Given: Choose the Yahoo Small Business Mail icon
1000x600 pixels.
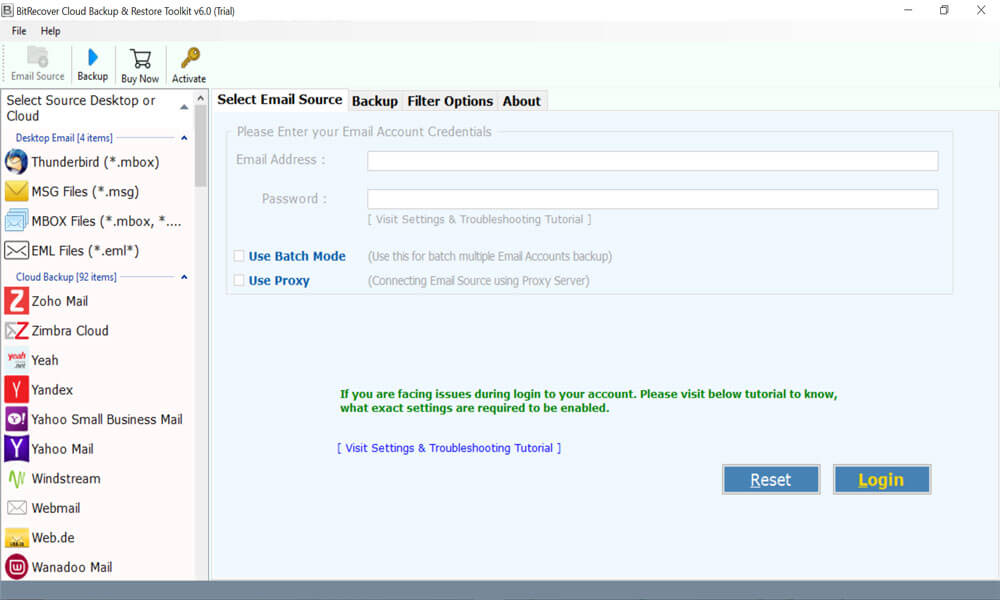Looking at the screenshot, I should (16, 420).
